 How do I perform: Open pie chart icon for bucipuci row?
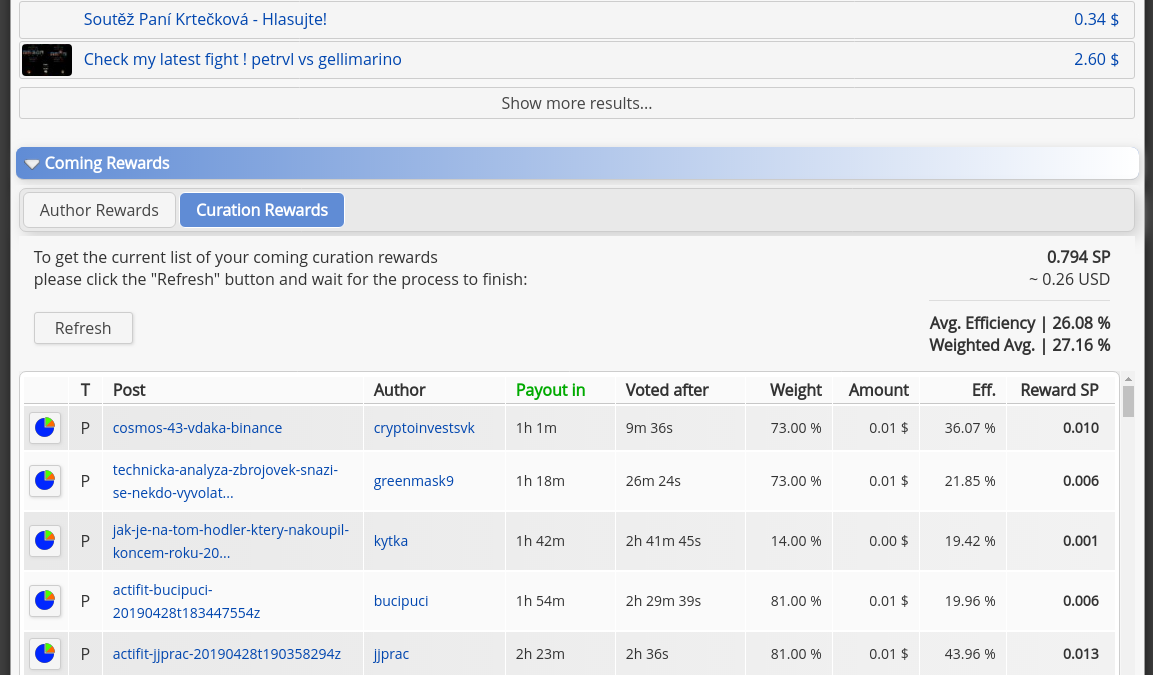coord(45,601)
